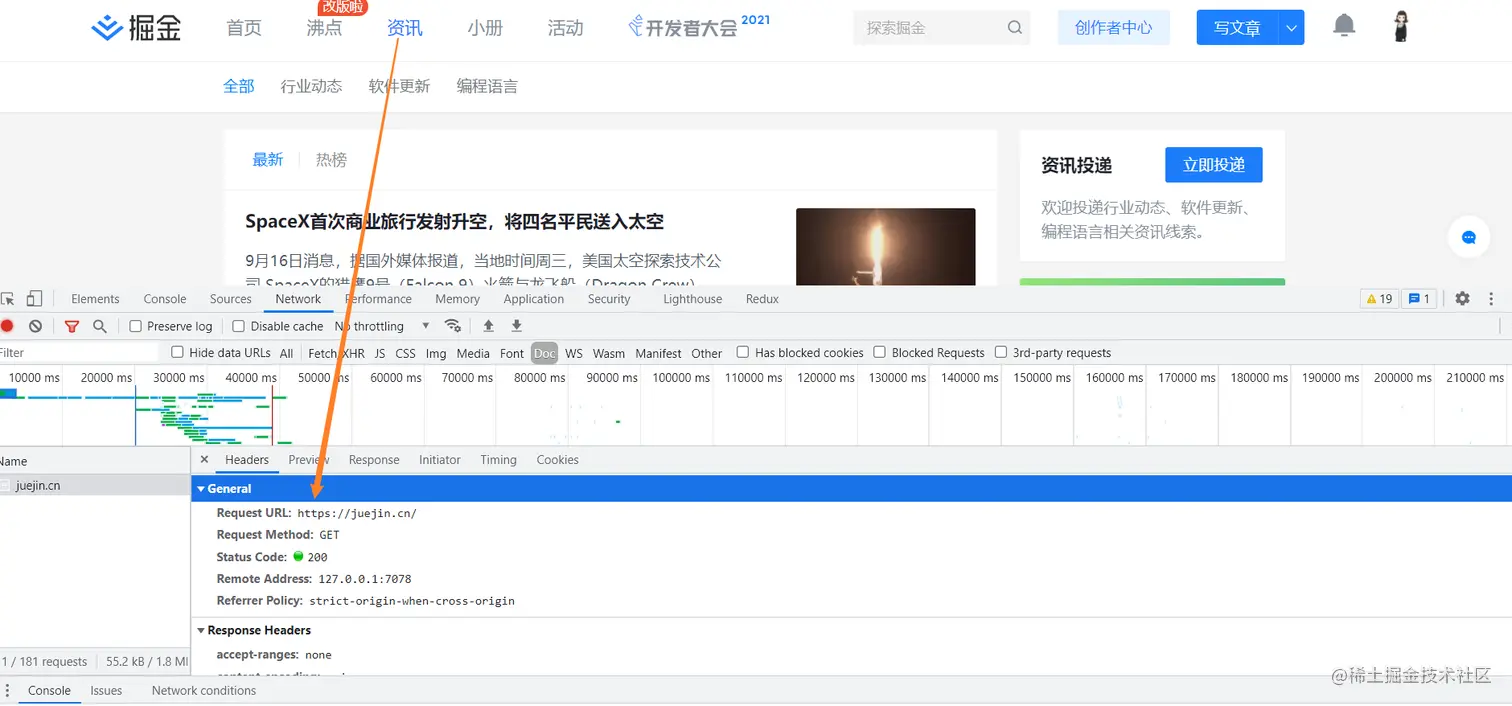Open the 开发者大会 2021 link
The height and width of the screenshot is (706, 1512).
click(699, 26)
